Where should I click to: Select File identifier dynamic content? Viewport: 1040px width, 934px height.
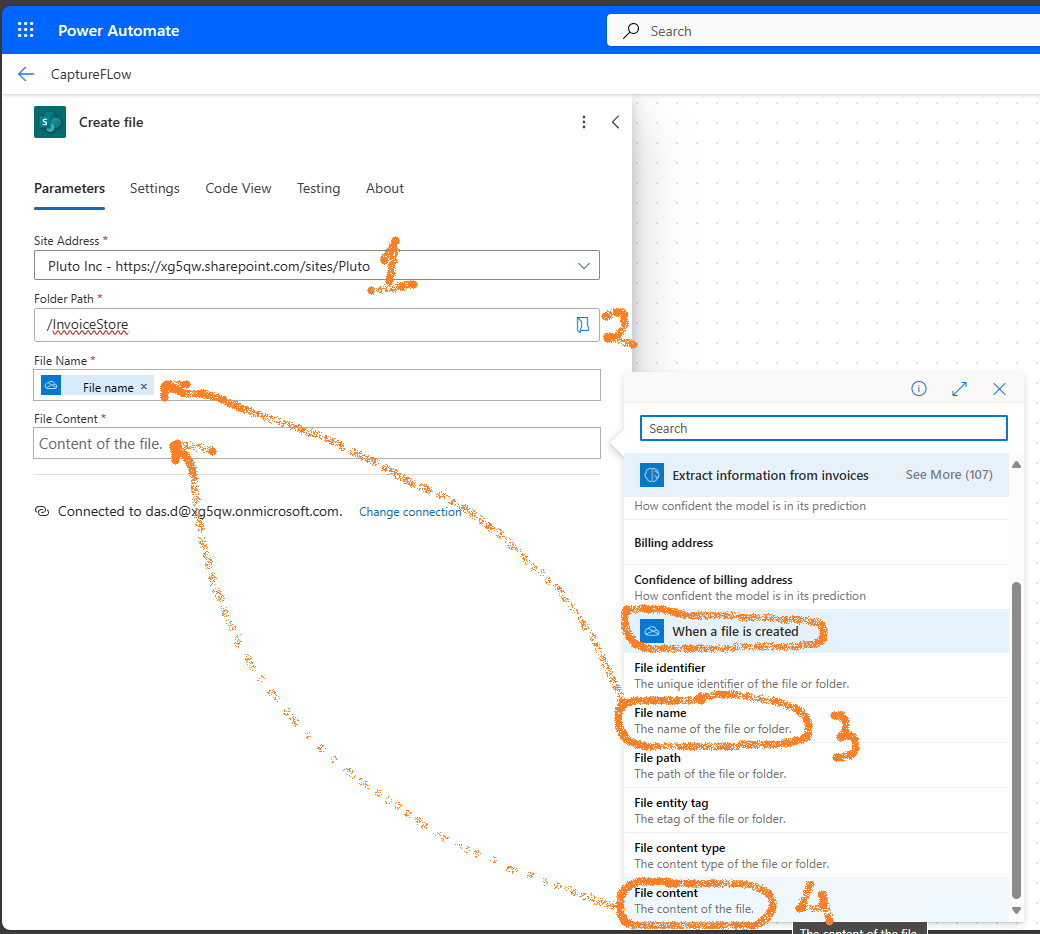816,675
